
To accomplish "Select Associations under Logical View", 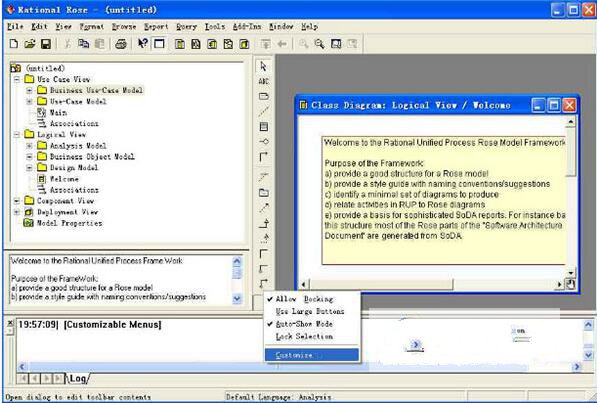I will click(x=74, y=190).
